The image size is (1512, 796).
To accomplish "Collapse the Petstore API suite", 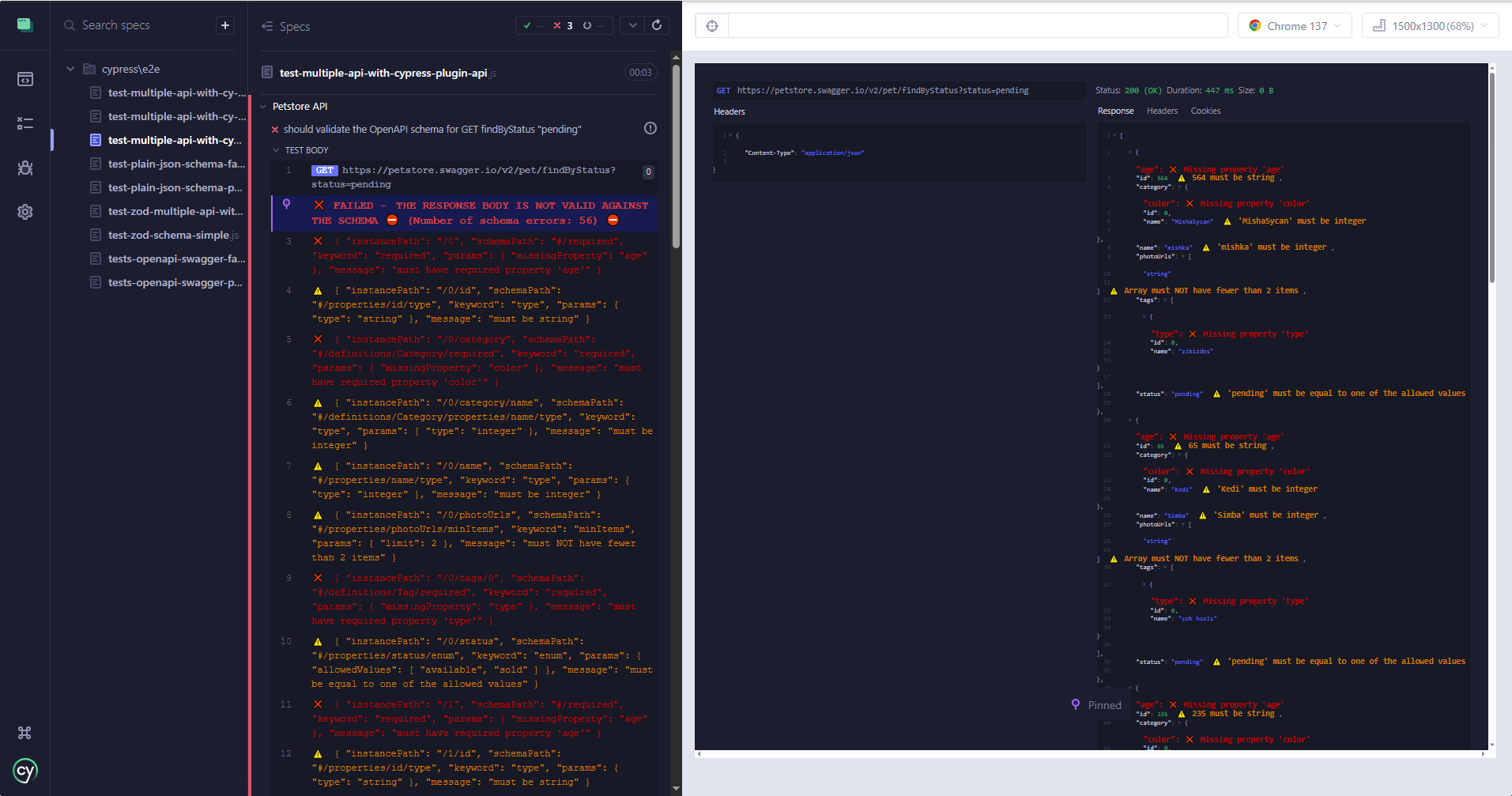I will point(265,106).
